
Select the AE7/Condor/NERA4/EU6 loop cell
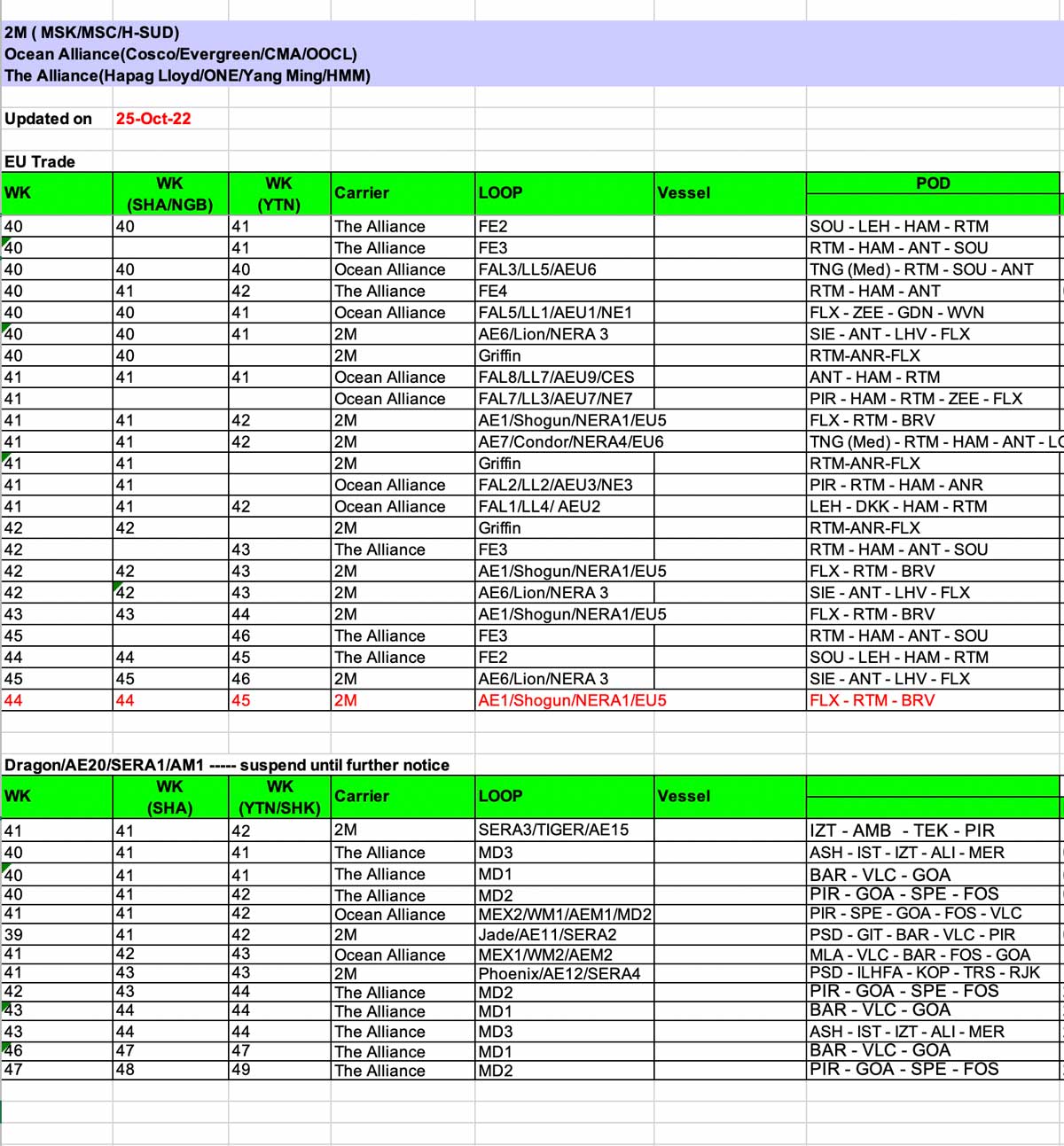(x=570, y=441)
